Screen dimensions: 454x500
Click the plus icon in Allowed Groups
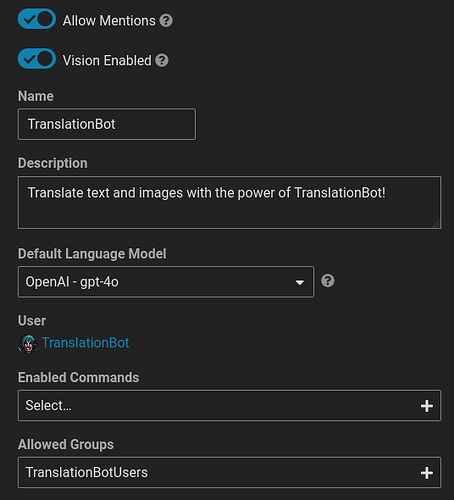coord(427,473)
